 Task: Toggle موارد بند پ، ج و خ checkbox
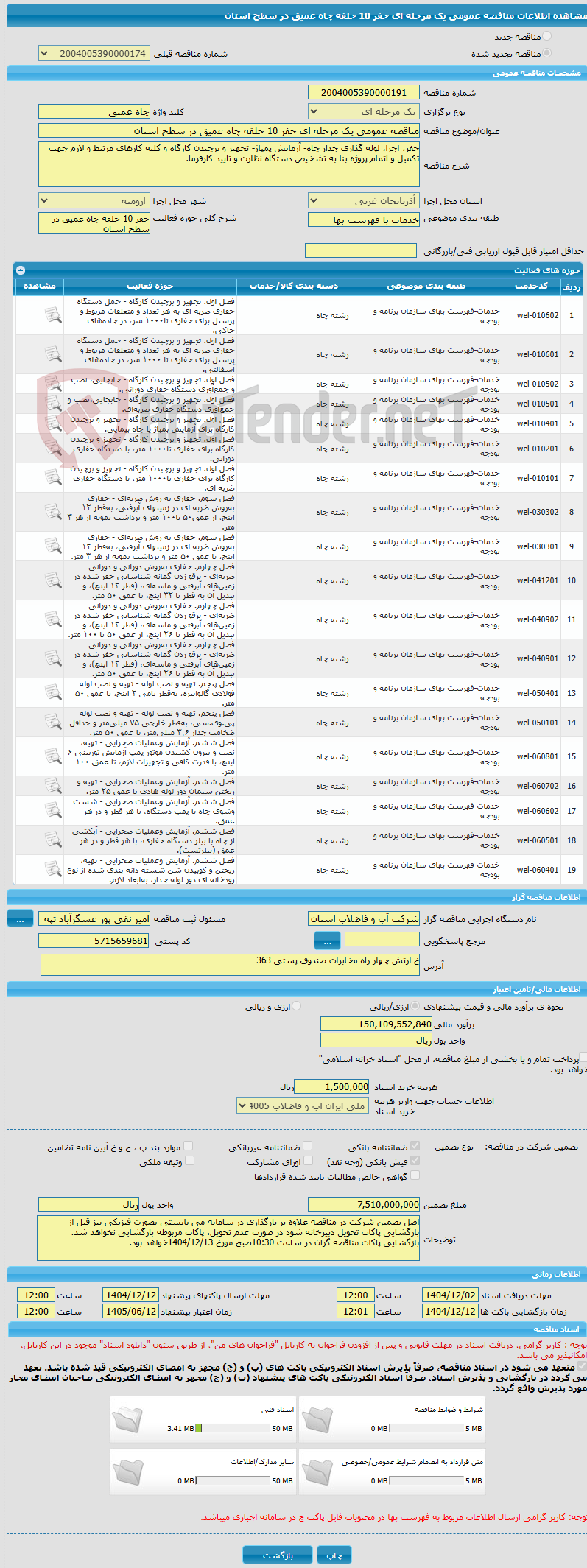189,1146
